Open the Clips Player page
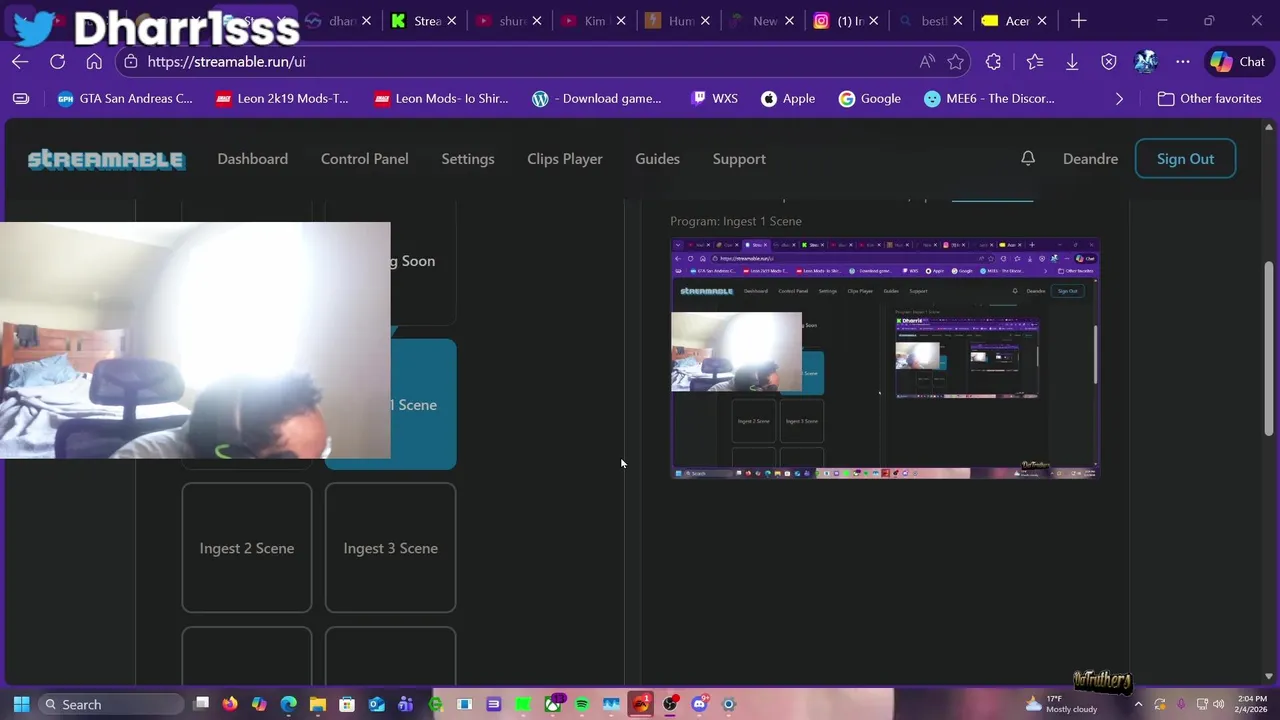This screenshot has width=1280, height=720. pos(565,159)
